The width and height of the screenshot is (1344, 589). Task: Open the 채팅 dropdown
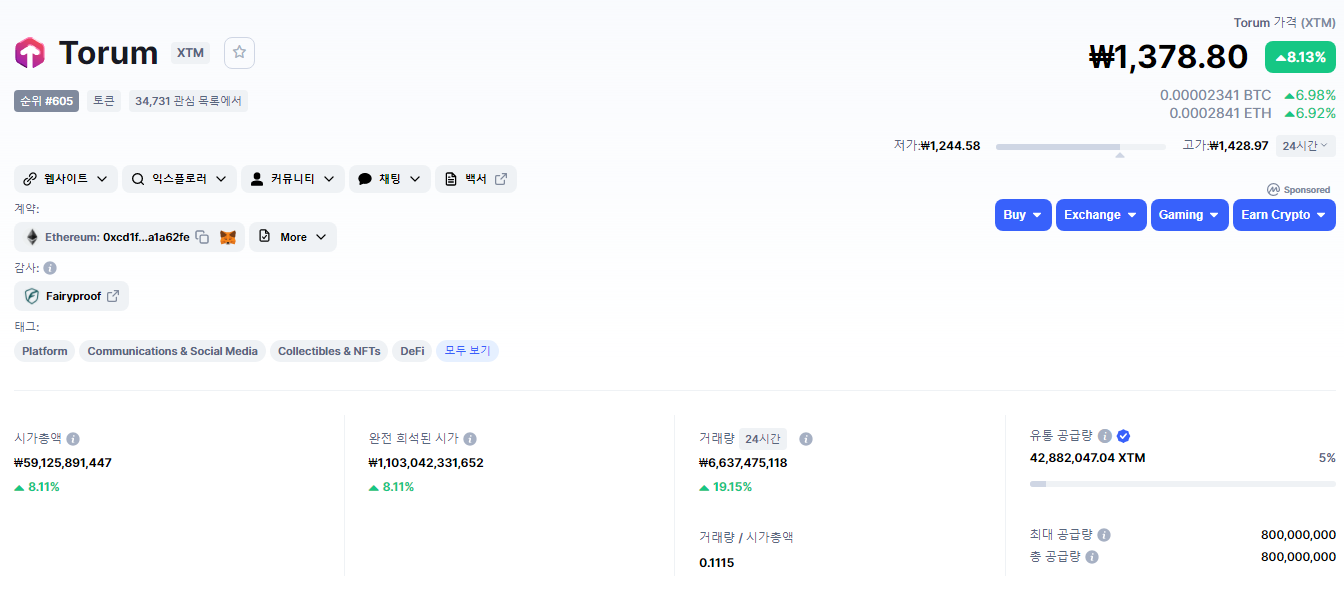390,179
